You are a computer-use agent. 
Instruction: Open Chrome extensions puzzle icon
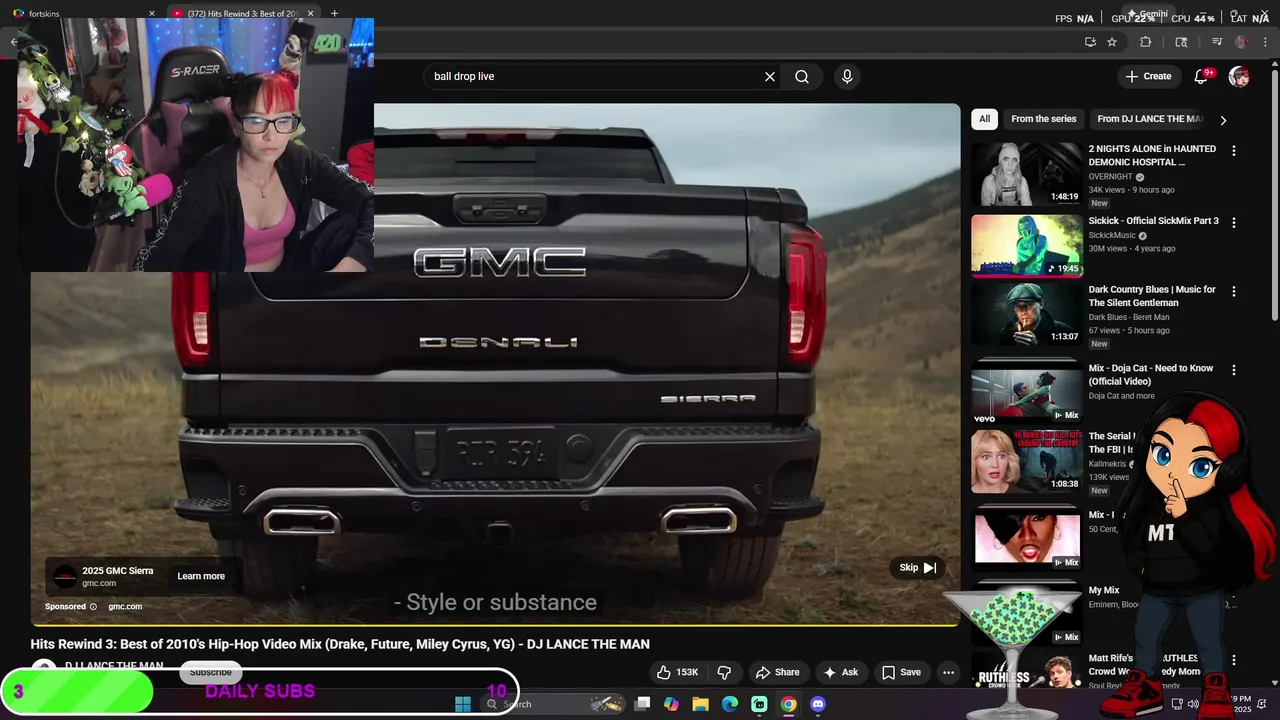coord(1146,42)
